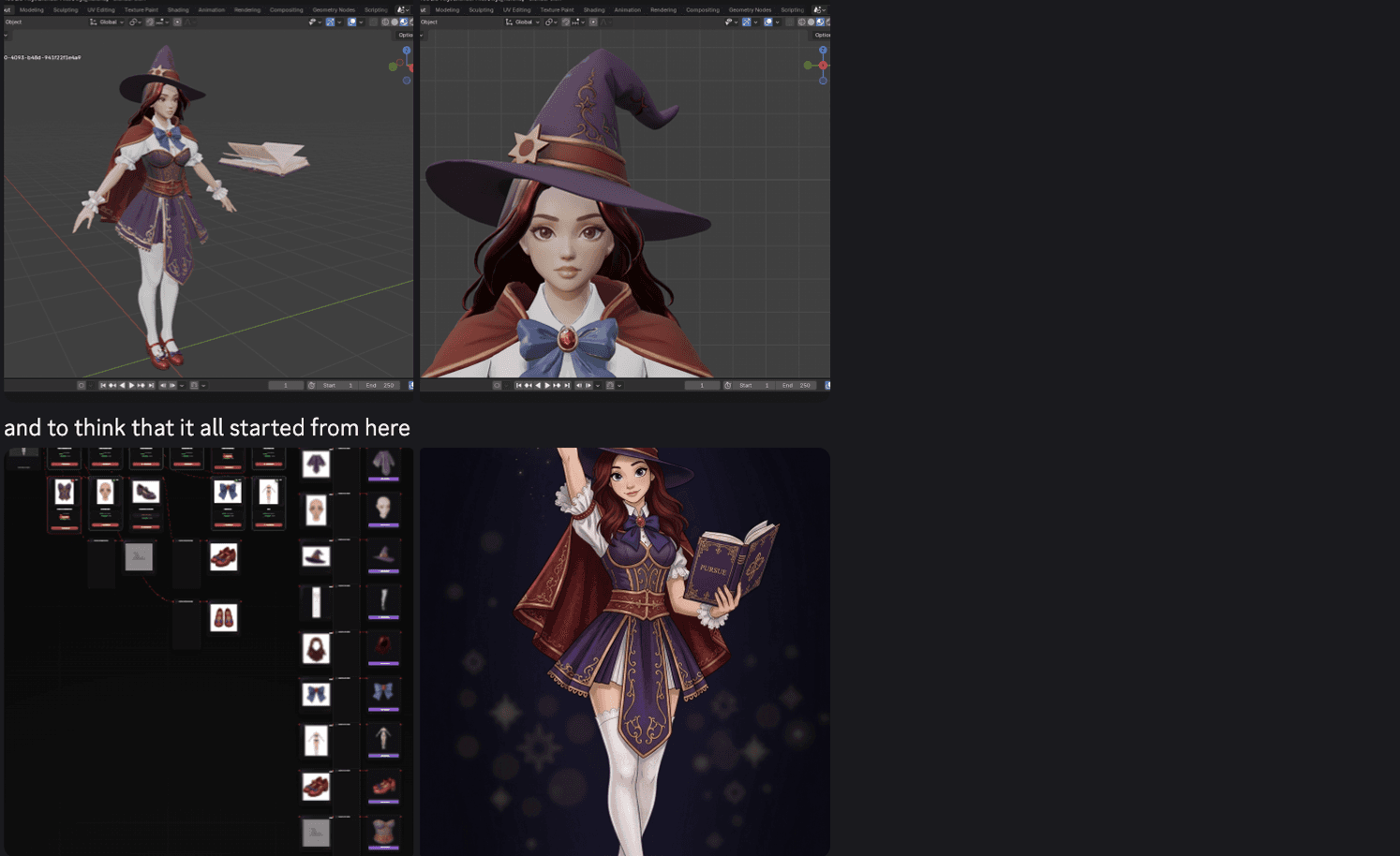Click the play button in left timeline
Viewport: 1400px width, 856px height.
[131, 385]
